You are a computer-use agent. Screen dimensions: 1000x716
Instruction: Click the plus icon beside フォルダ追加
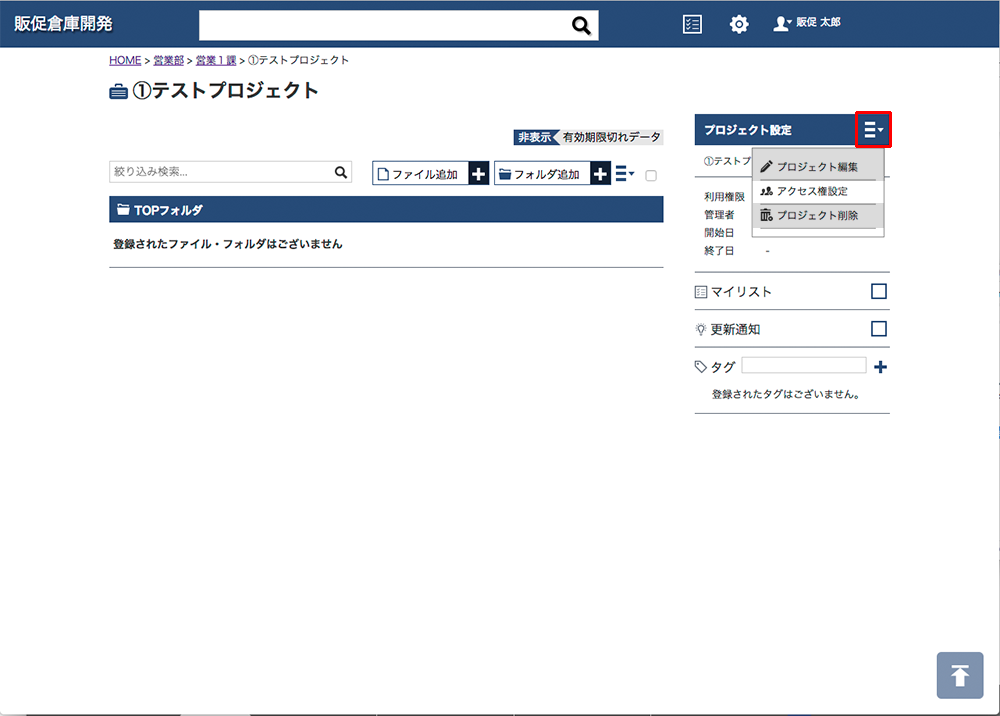tap(600, 173)
